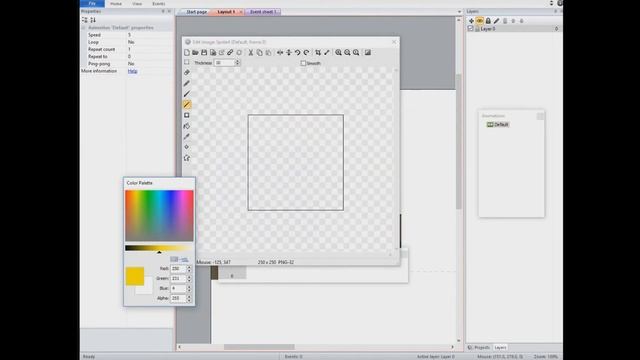Open the Home ribbon tab

click(x=116, y=4)
